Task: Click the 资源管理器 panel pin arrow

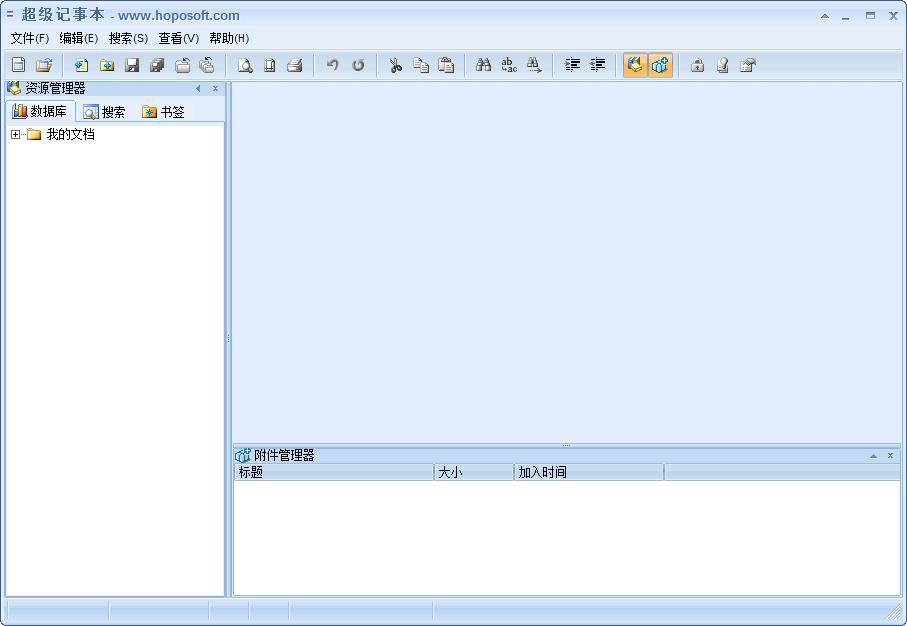Action: (x=198, y=89)
